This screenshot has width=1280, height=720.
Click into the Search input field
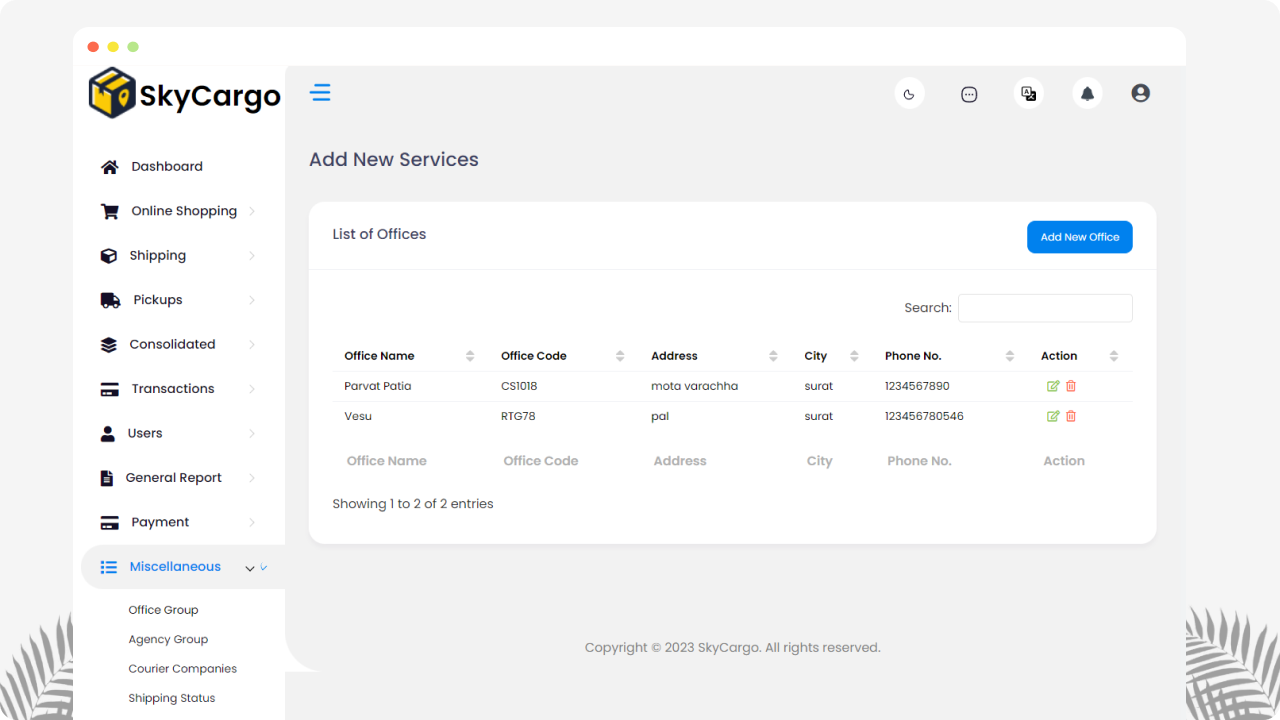[x=1044, y=308]
